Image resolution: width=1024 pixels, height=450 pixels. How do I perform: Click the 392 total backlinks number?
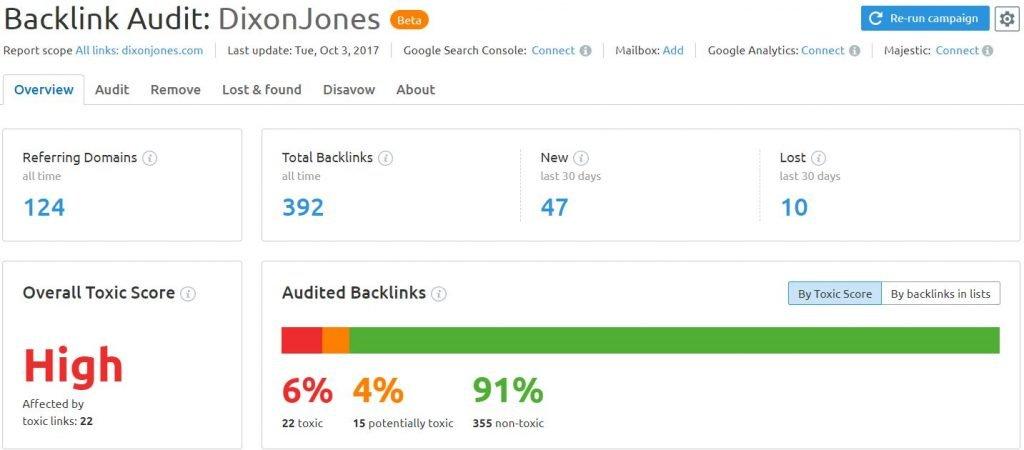303,207
